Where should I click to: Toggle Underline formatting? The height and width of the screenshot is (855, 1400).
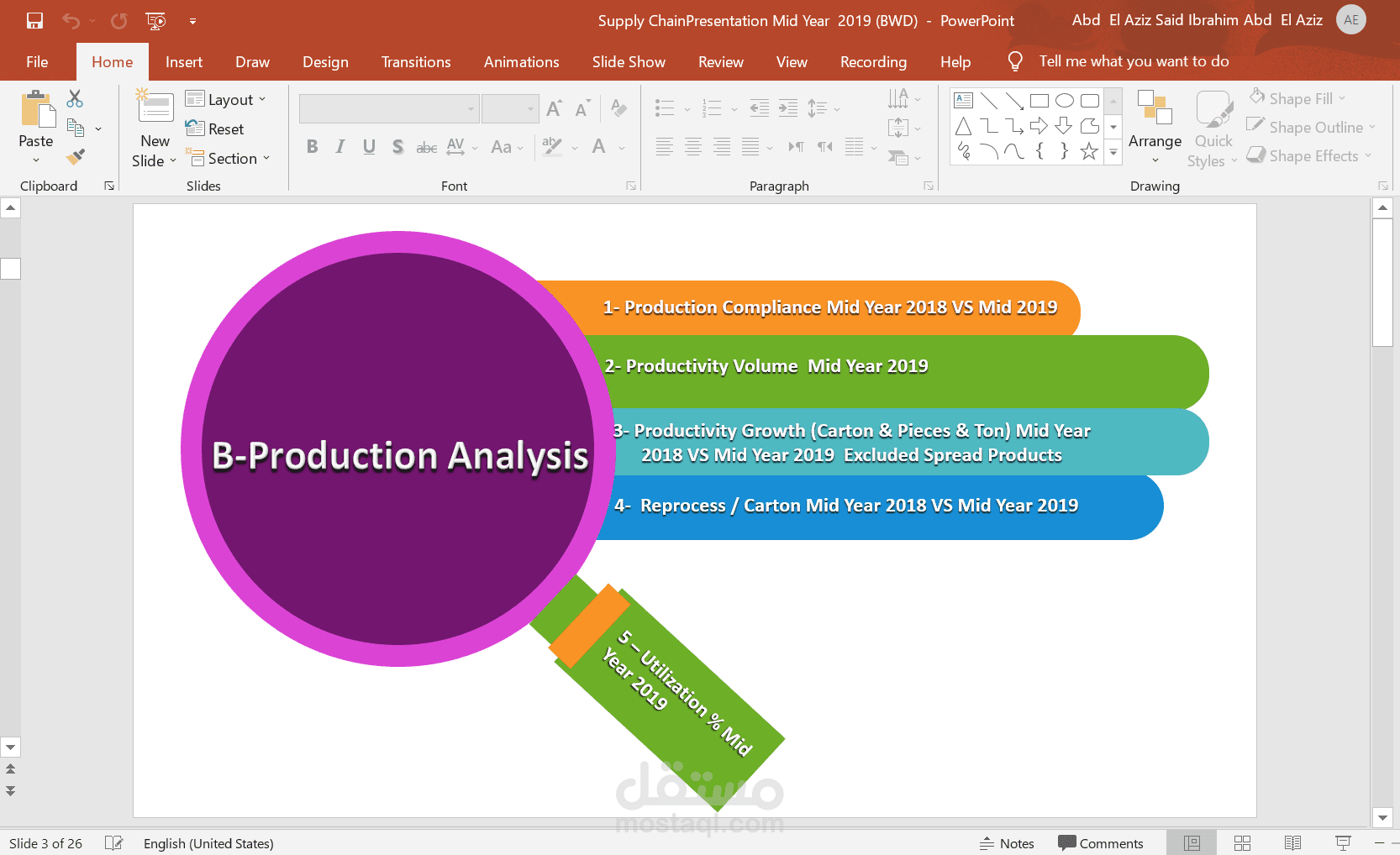(x=369, y=147)
